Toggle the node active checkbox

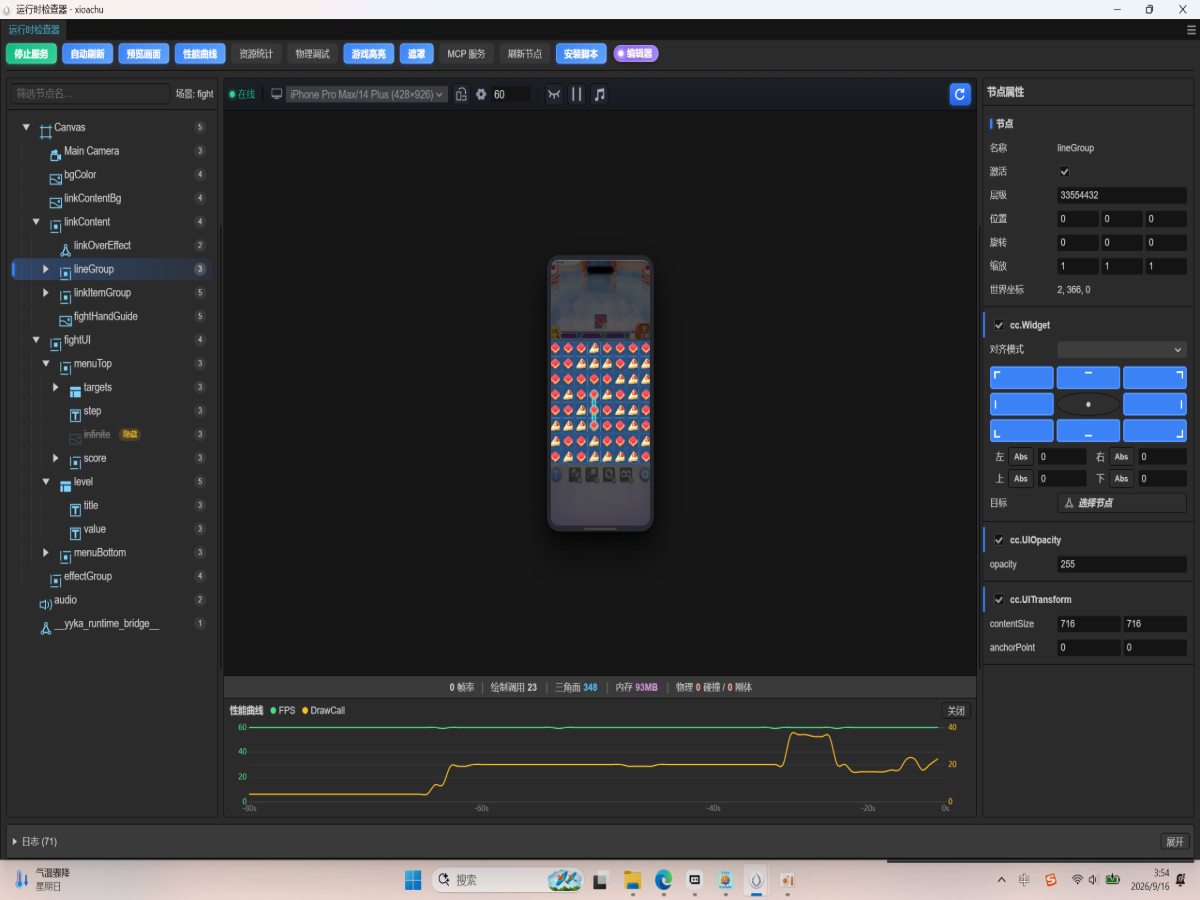tap(1064, 172)
